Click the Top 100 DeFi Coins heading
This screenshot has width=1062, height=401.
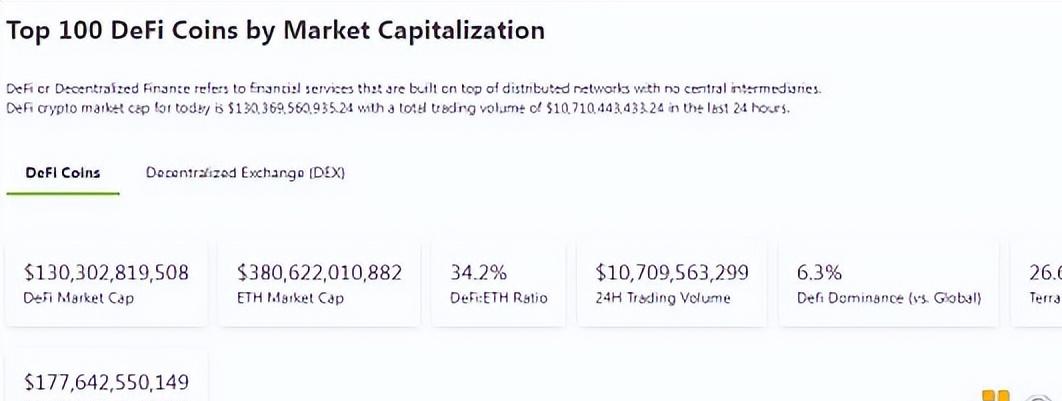point(276,30)
